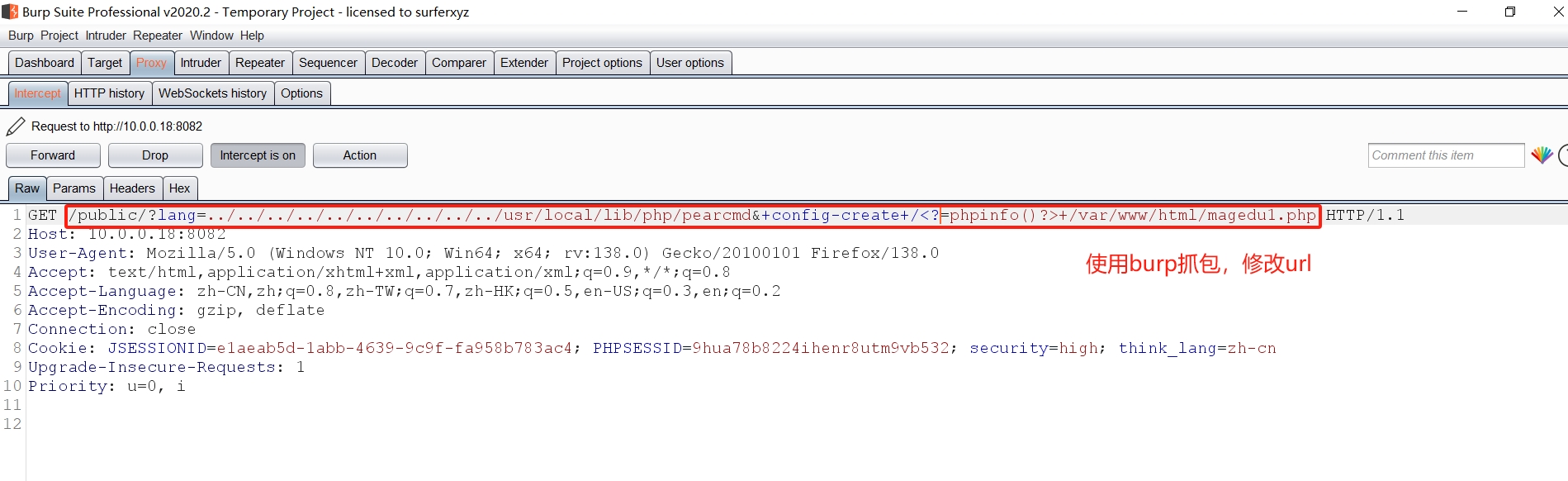Switch to the Target tab
Image resolution: width=1568 pixels, height=481 pixels.
105,63
